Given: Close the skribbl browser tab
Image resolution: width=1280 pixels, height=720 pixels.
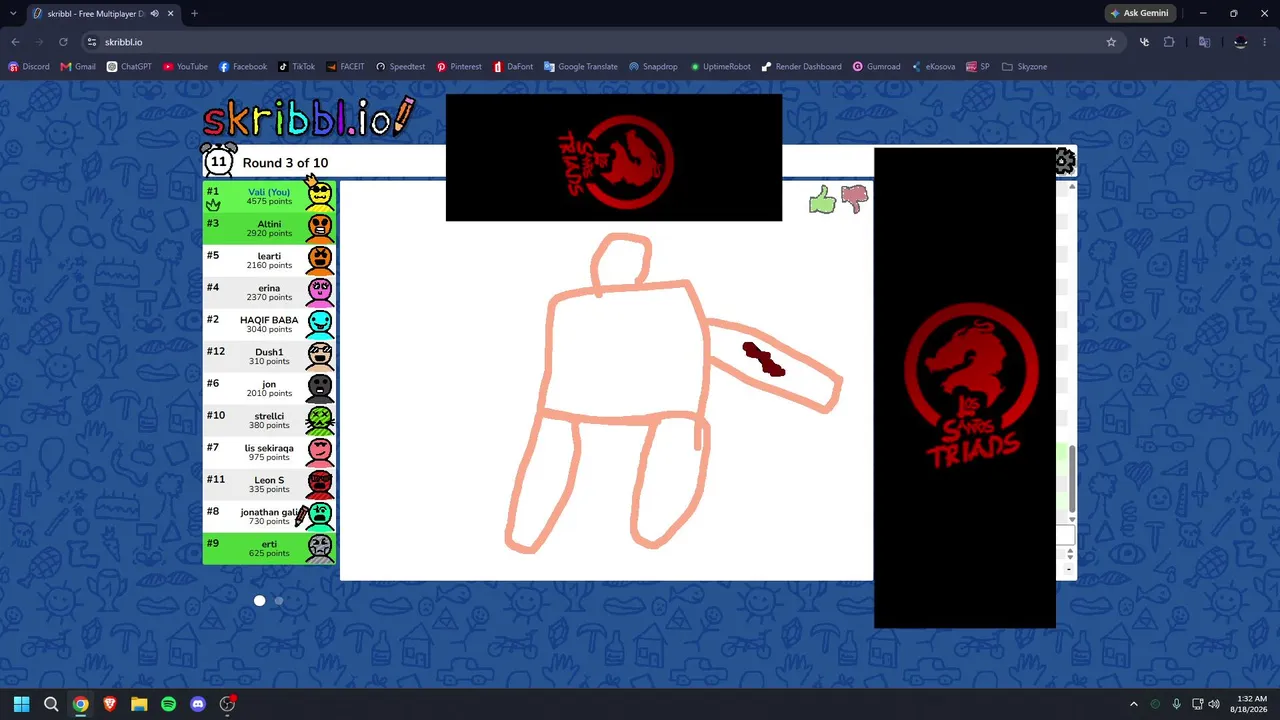Looking at the screenshot, I should pos(170,14).
